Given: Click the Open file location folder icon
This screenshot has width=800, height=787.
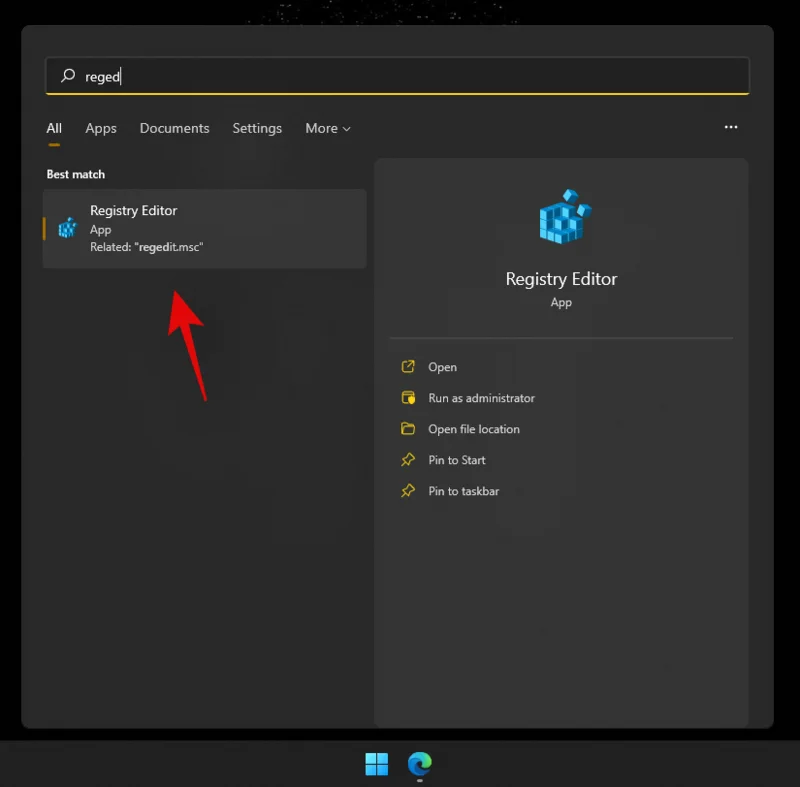Looking at the screenshot, I should 409,429.
